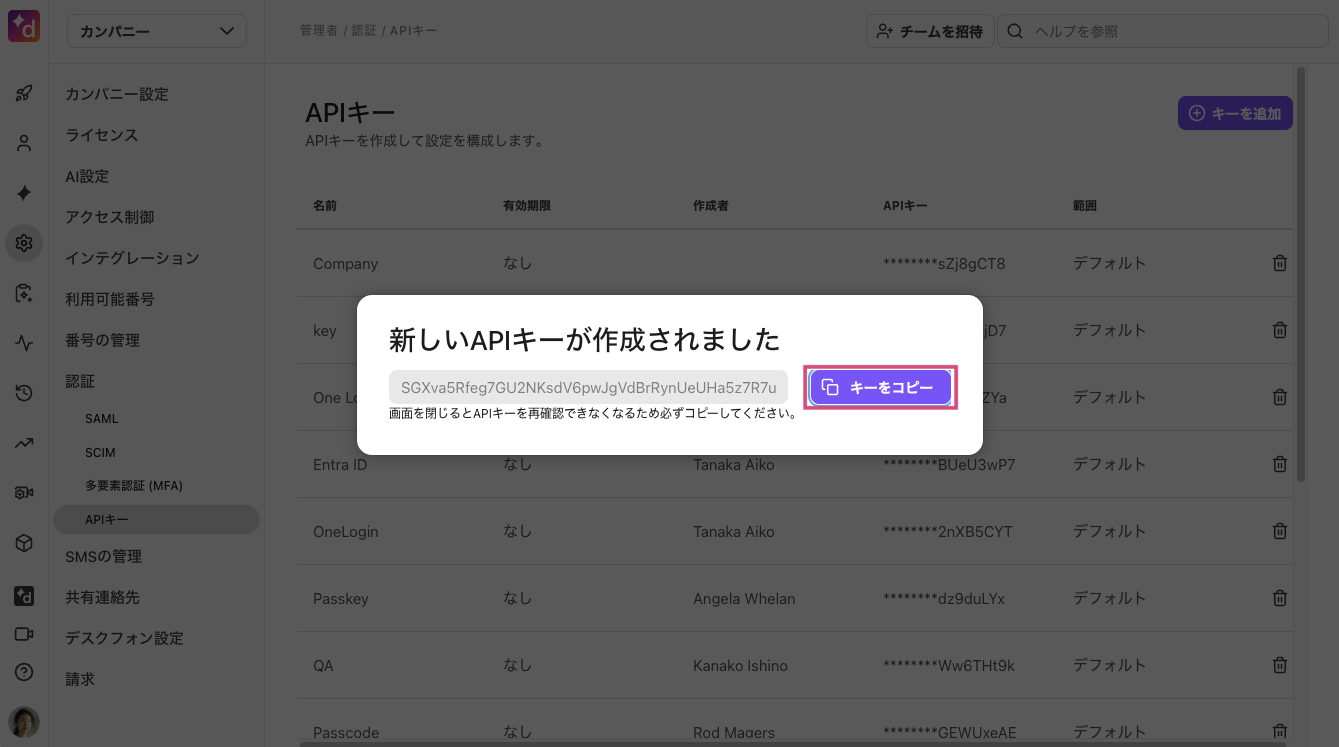Image resolution: width=1339 pixels, height=747 pixels.
Task: Select the settings gear icon in sidebar
Action: coord(24,243)
